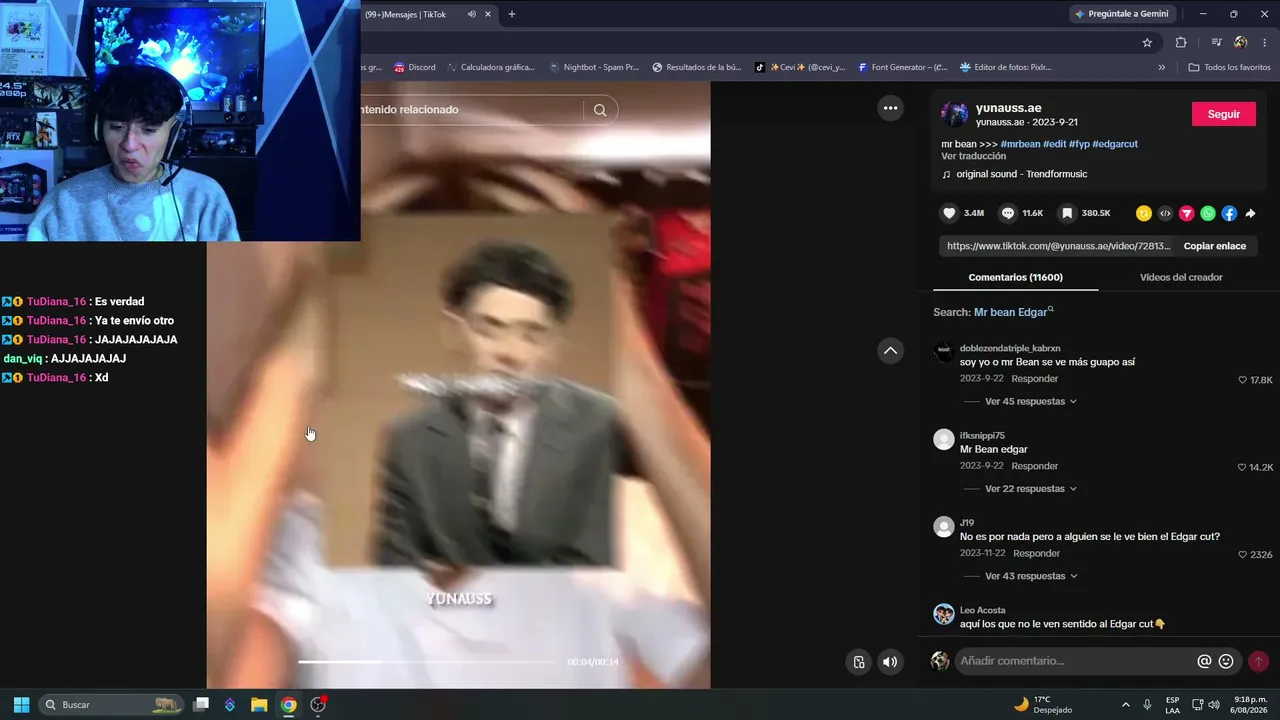Image resolution: width=1280 pixels, height=720 pixels.
Task: Like the comment by J19
Action: 1243,554
